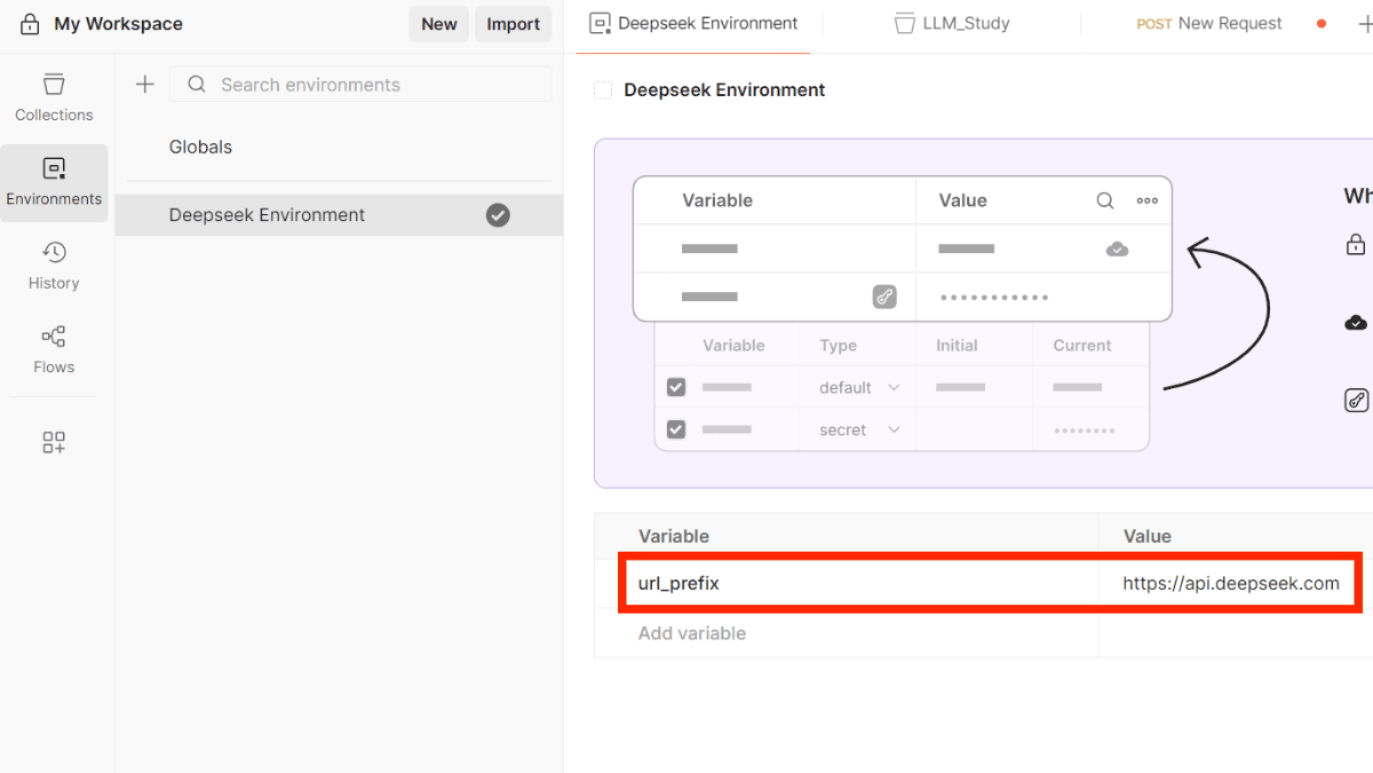Click the Add variable field
1373x773 pixels.
coord(846,633)
